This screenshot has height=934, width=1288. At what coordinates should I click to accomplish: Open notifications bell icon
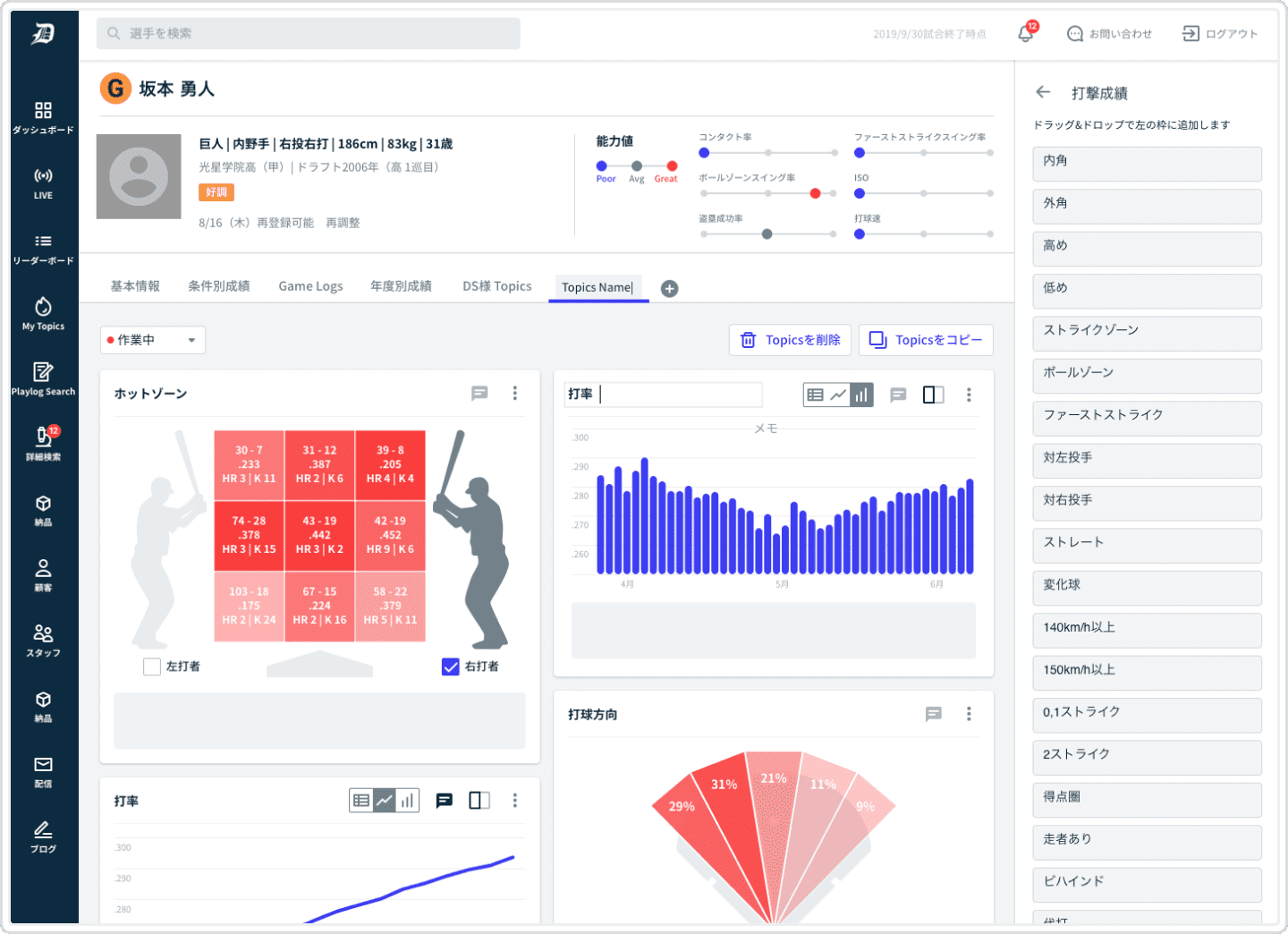pyautogui.click(x=1026, y=33)
